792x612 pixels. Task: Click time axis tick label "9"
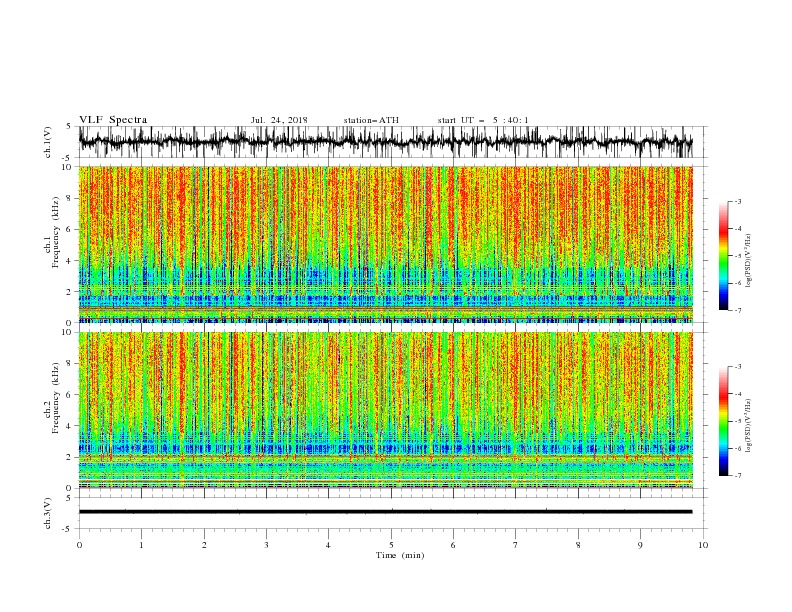click(x=640, y=545)
